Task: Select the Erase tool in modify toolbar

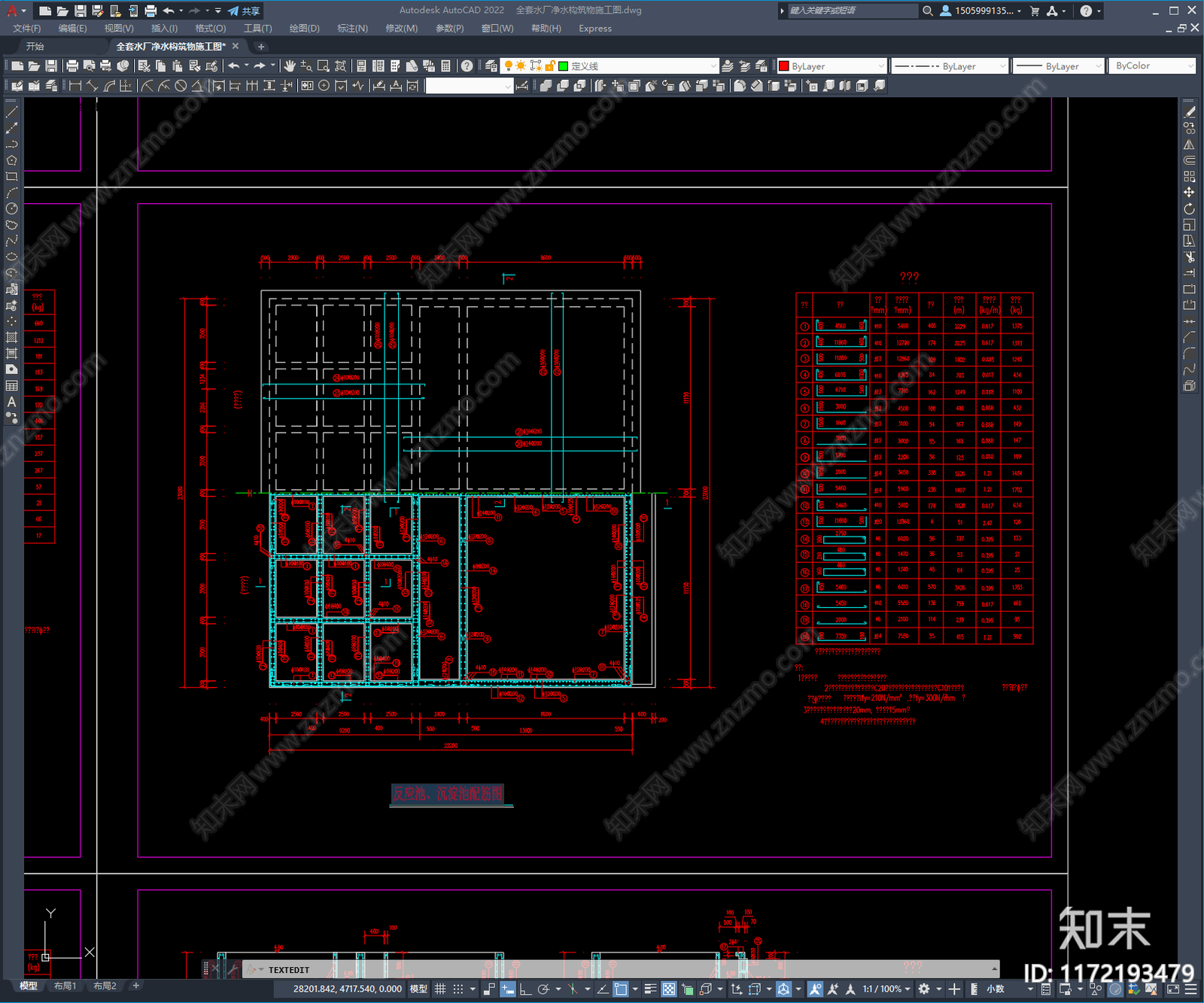Action: 1190,111
